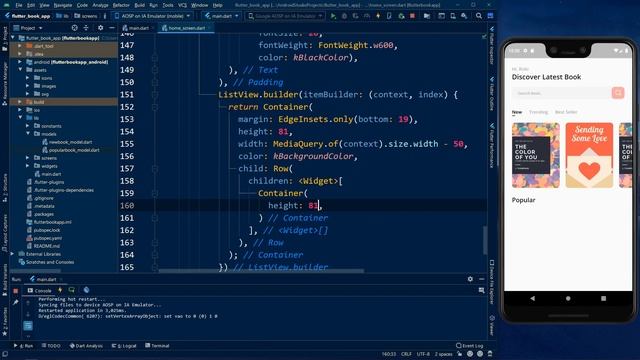Click the editor horizontal scrollbar
This screenshot has height=360, width=640.
tap(261, 271)
